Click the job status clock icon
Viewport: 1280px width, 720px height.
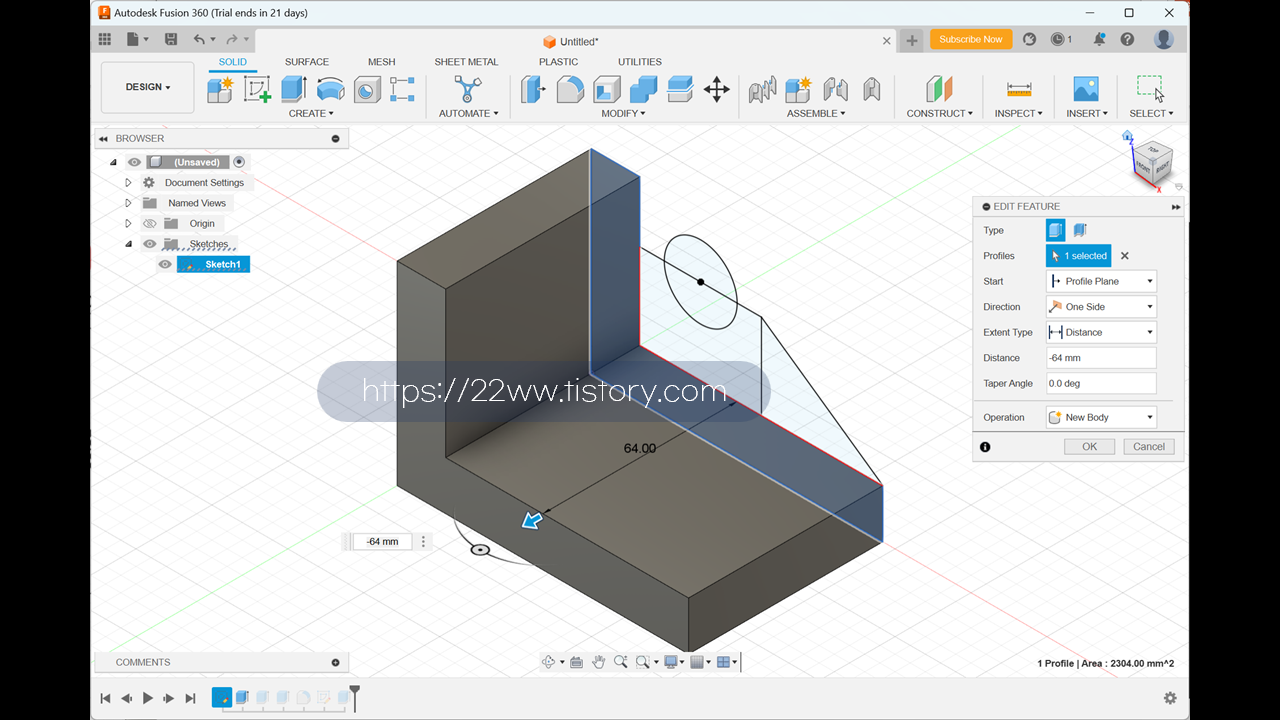pos(1058,39)
